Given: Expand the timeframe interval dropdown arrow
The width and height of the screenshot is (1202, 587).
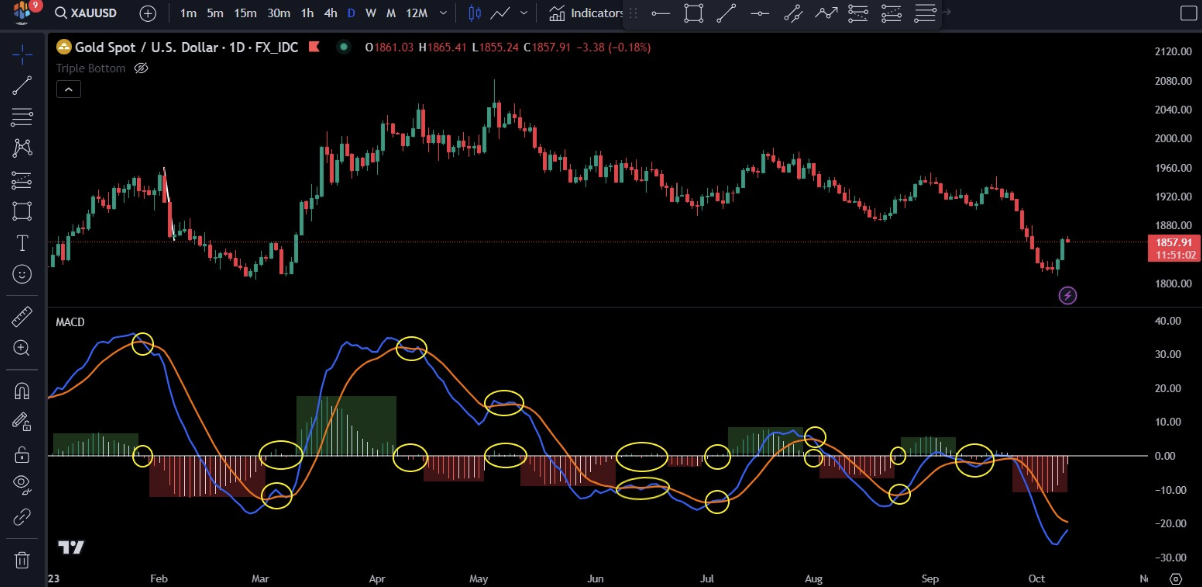Looking at the screenshot, I should 443,13.
